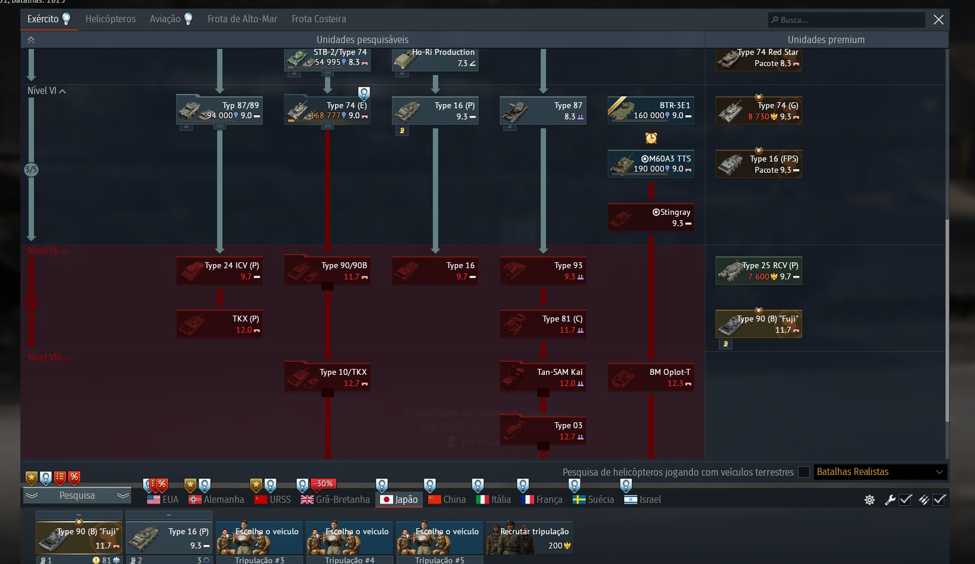Select the Type 87 vehicle card
Image resolution: width=975 pixels, height=564 pixels.
pyautogui.click(x=543, y=110)
